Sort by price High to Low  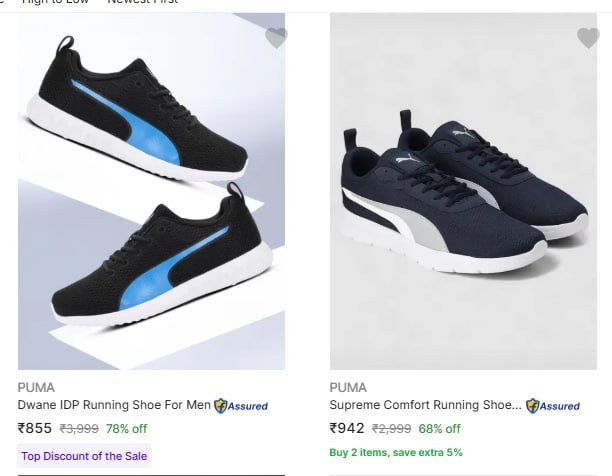(56, 3)
